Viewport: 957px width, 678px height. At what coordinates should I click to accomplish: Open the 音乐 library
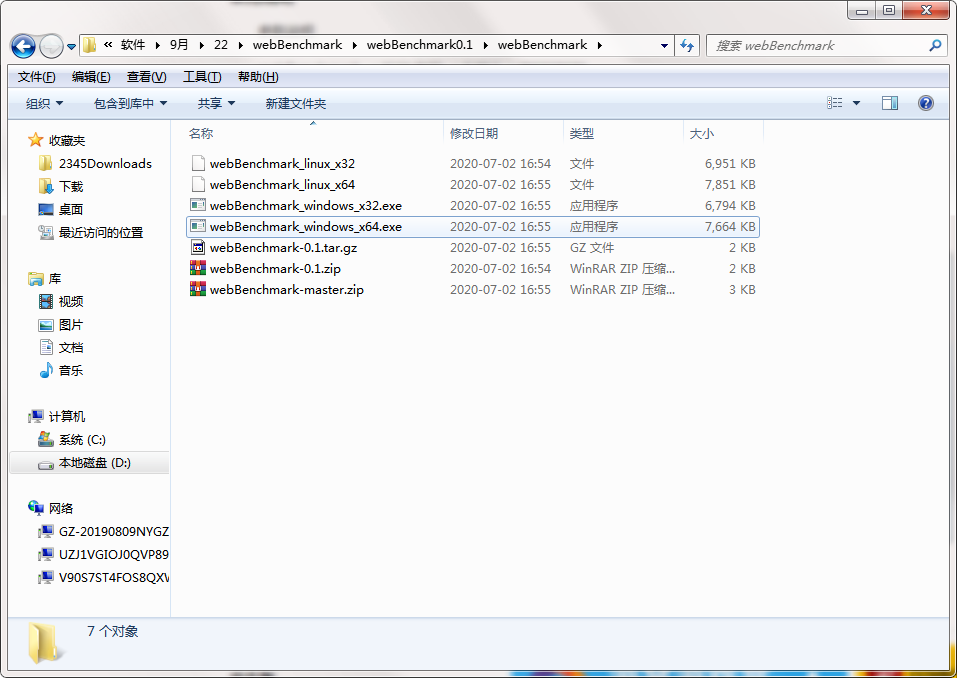pos(71,370)
